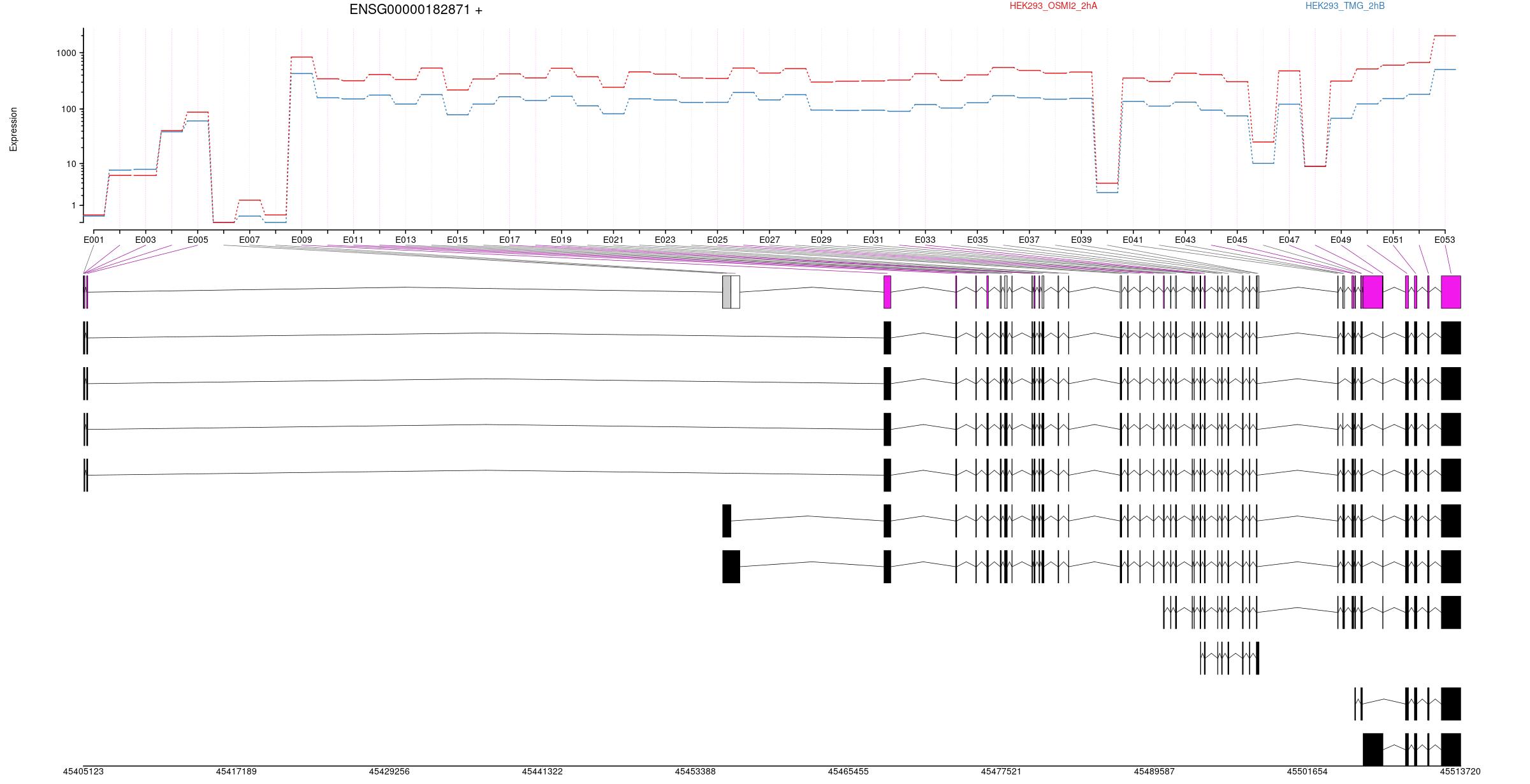The width and height of the screenshot is (1530, 784).
Task: Click y-axis tick value 100
Action: coord(68,109)
